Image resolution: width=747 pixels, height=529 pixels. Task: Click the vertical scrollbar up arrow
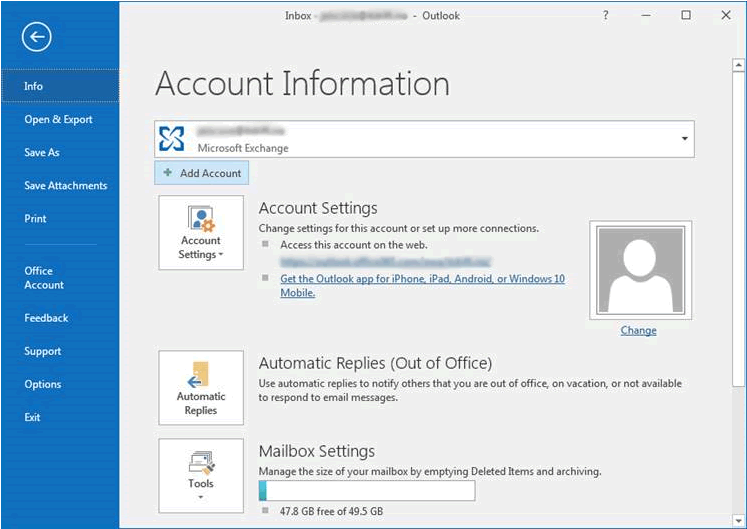[738, 64]
